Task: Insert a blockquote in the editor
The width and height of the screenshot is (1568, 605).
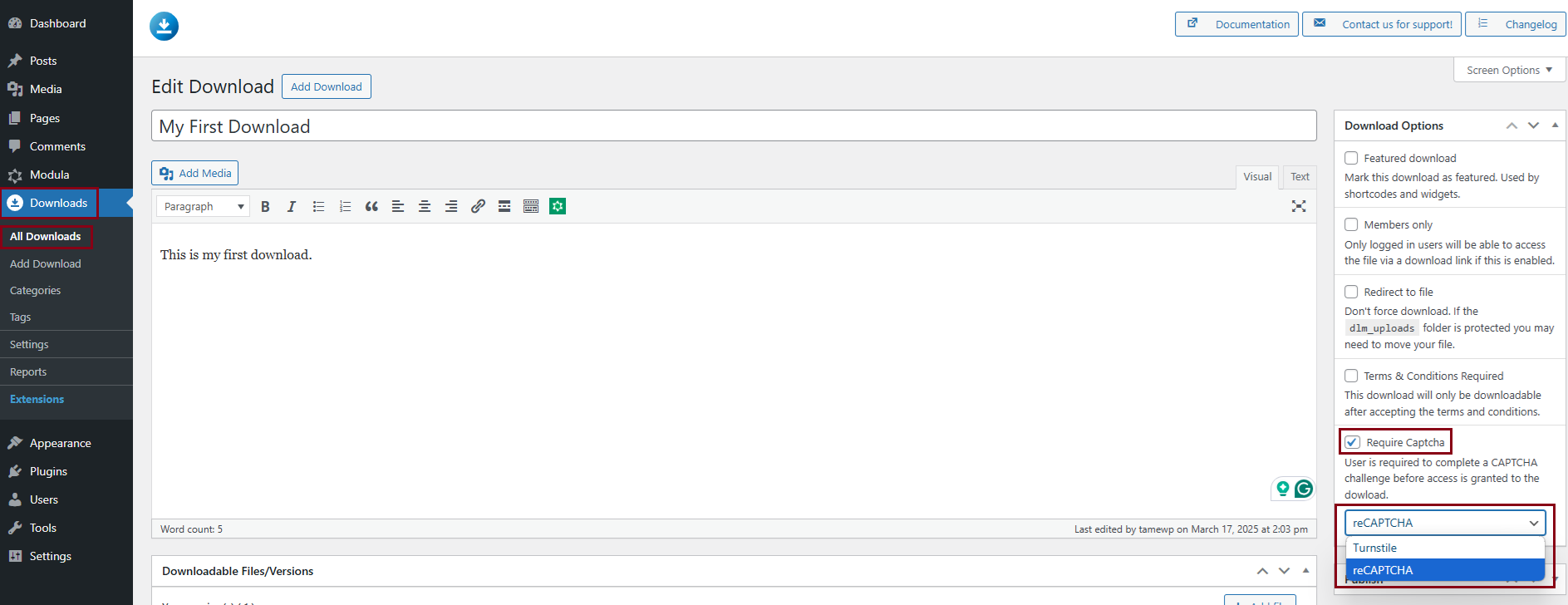Action: (x=371, y=206)
